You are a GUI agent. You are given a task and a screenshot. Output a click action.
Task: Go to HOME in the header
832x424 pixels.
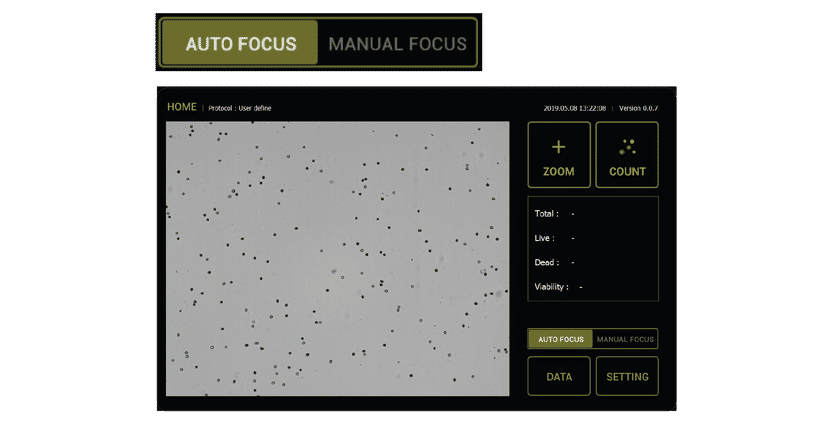click(x=182, y=107)
